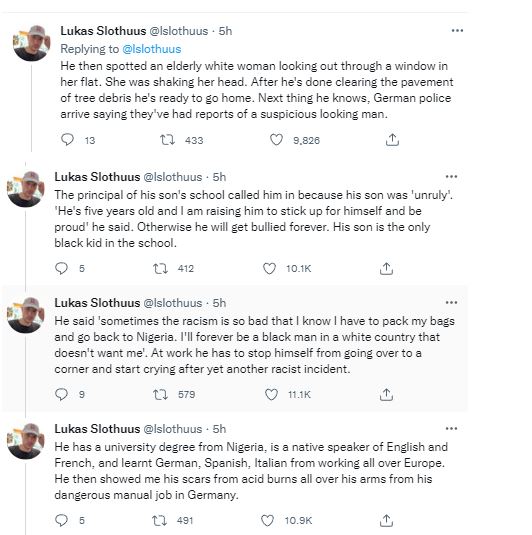The height and width of the screenshot is (535, 532).
Task: Share the tweet with 11.1K likes
Action: click(386, 394)
